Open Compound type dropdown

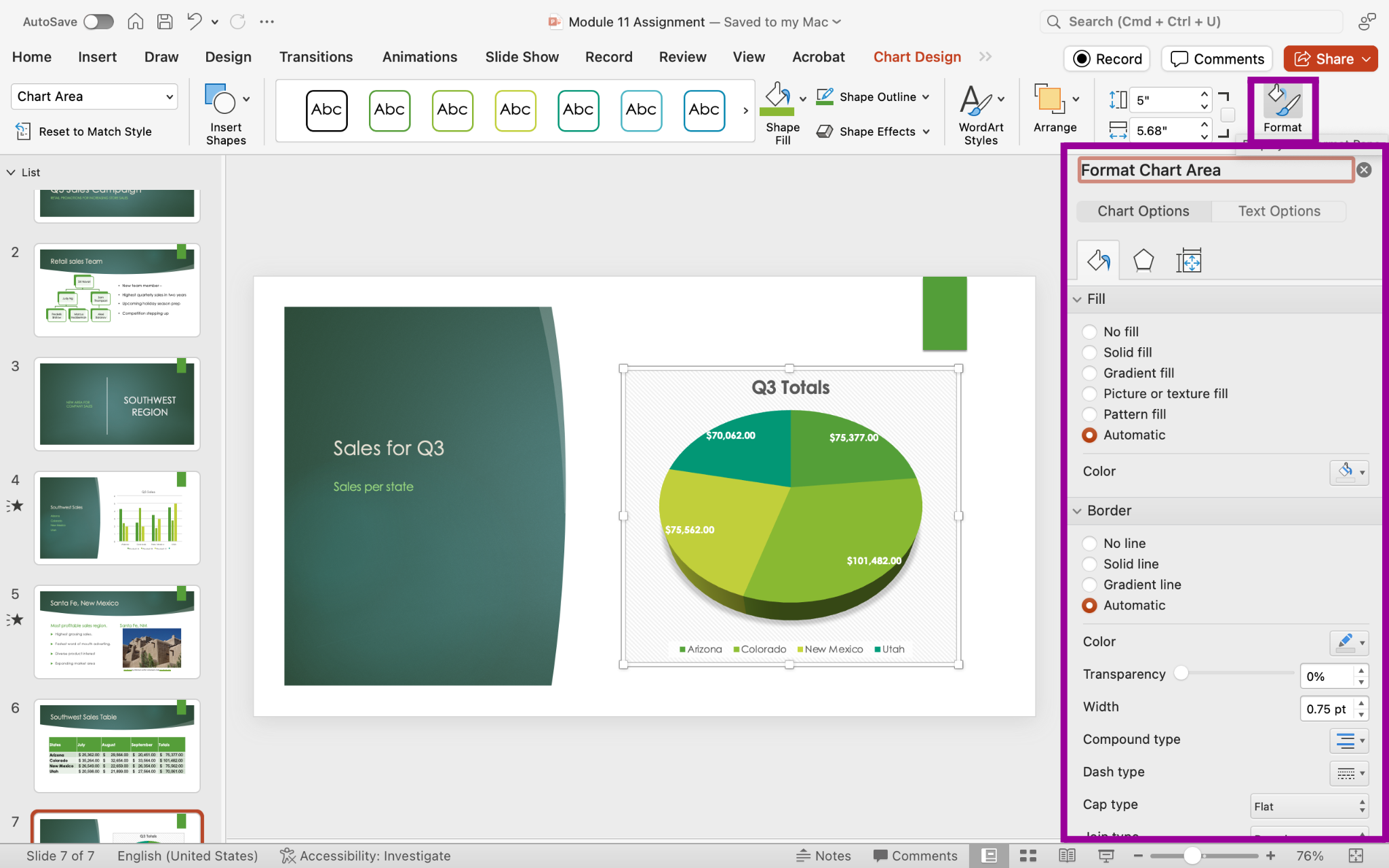(1349, 741)
